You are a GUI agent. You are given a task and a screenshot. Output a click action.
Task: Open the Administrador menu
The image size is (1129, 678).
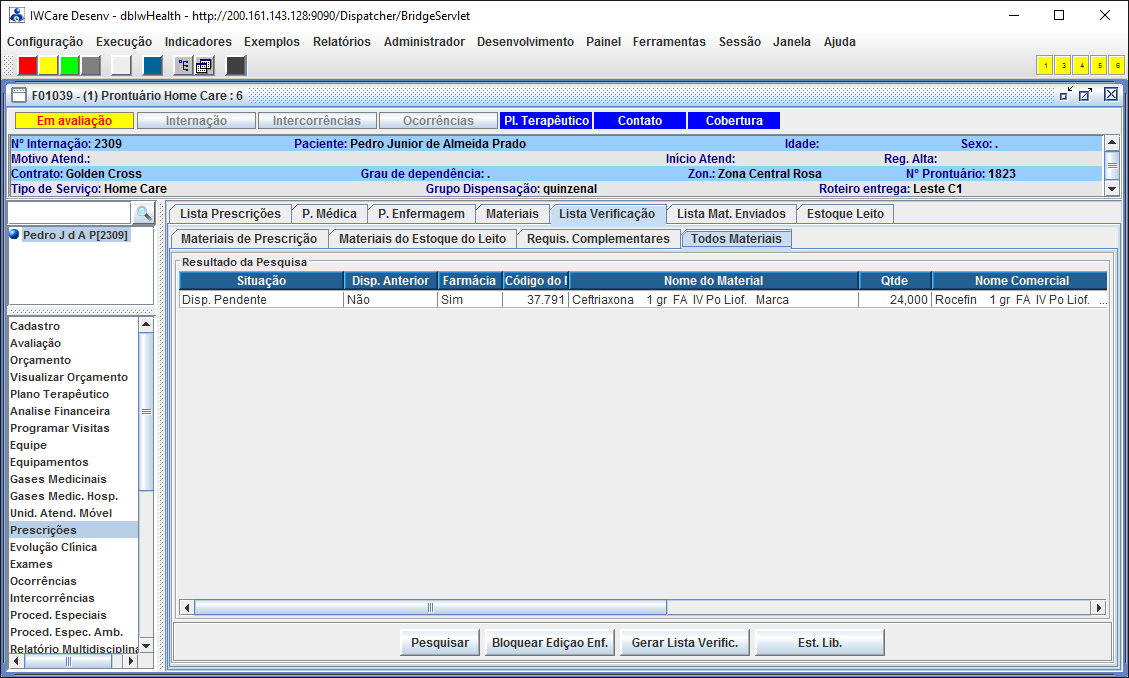tap(424, 42)
